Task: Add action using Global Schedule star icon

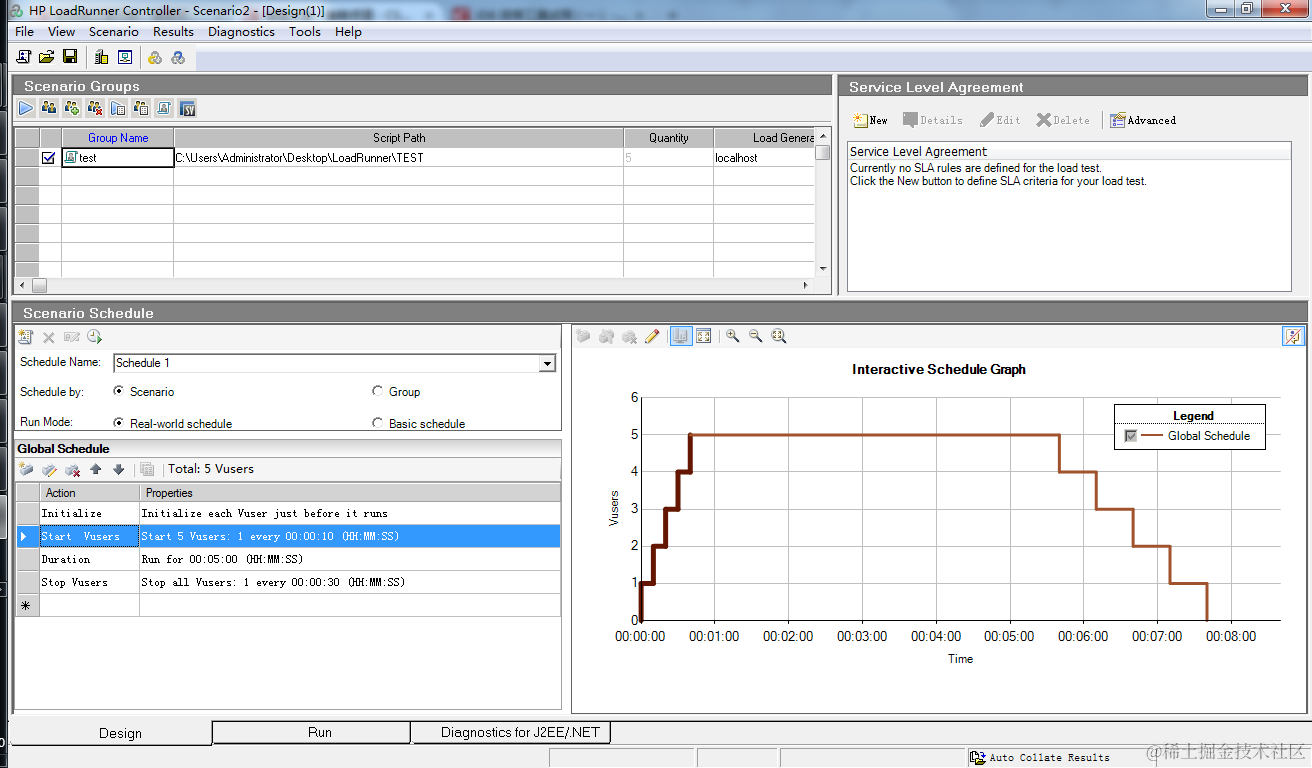Action: [27, 469]
